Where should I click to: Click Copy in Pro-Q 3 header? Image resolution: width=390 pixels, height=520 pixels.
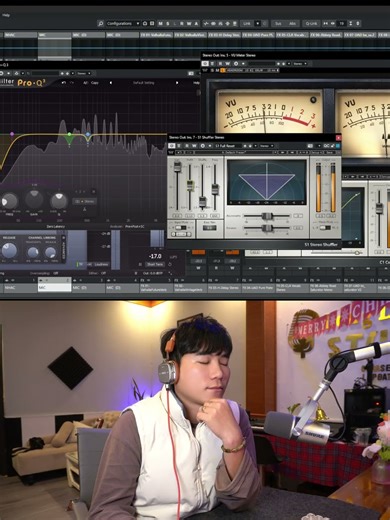tap(95, 83)
